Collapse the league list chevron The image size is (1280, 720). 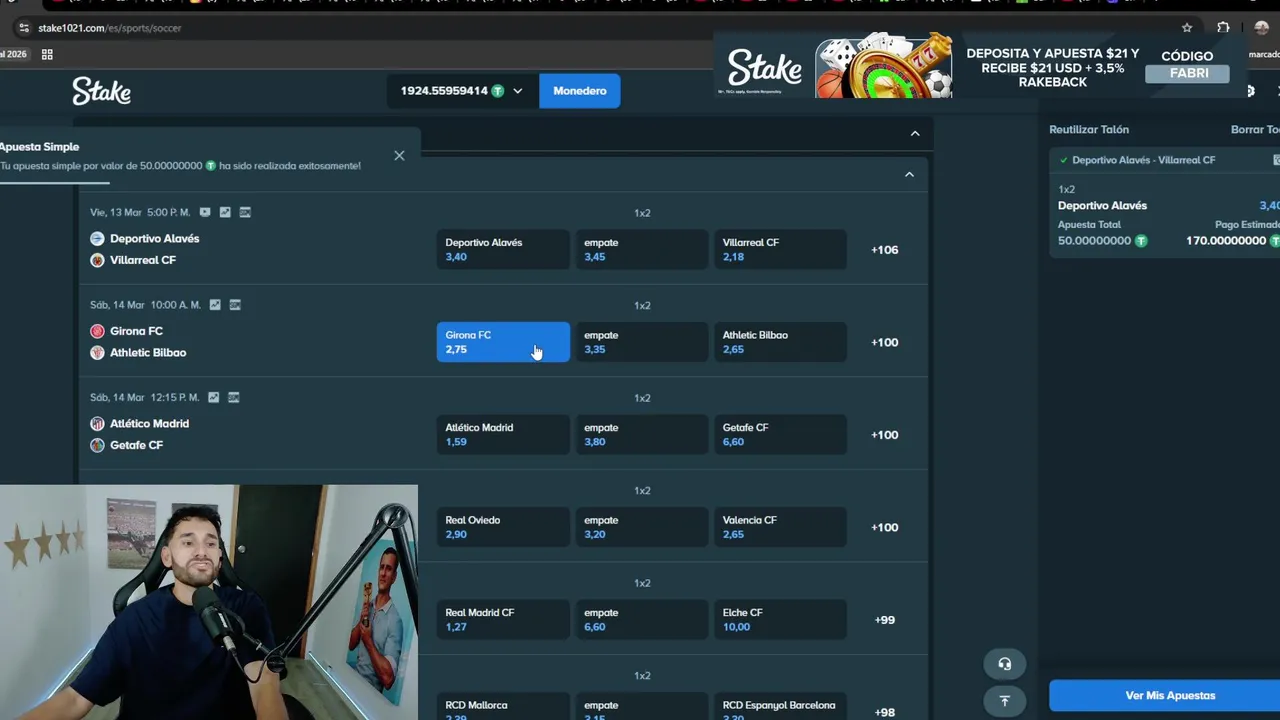click(x=909, y=175)
